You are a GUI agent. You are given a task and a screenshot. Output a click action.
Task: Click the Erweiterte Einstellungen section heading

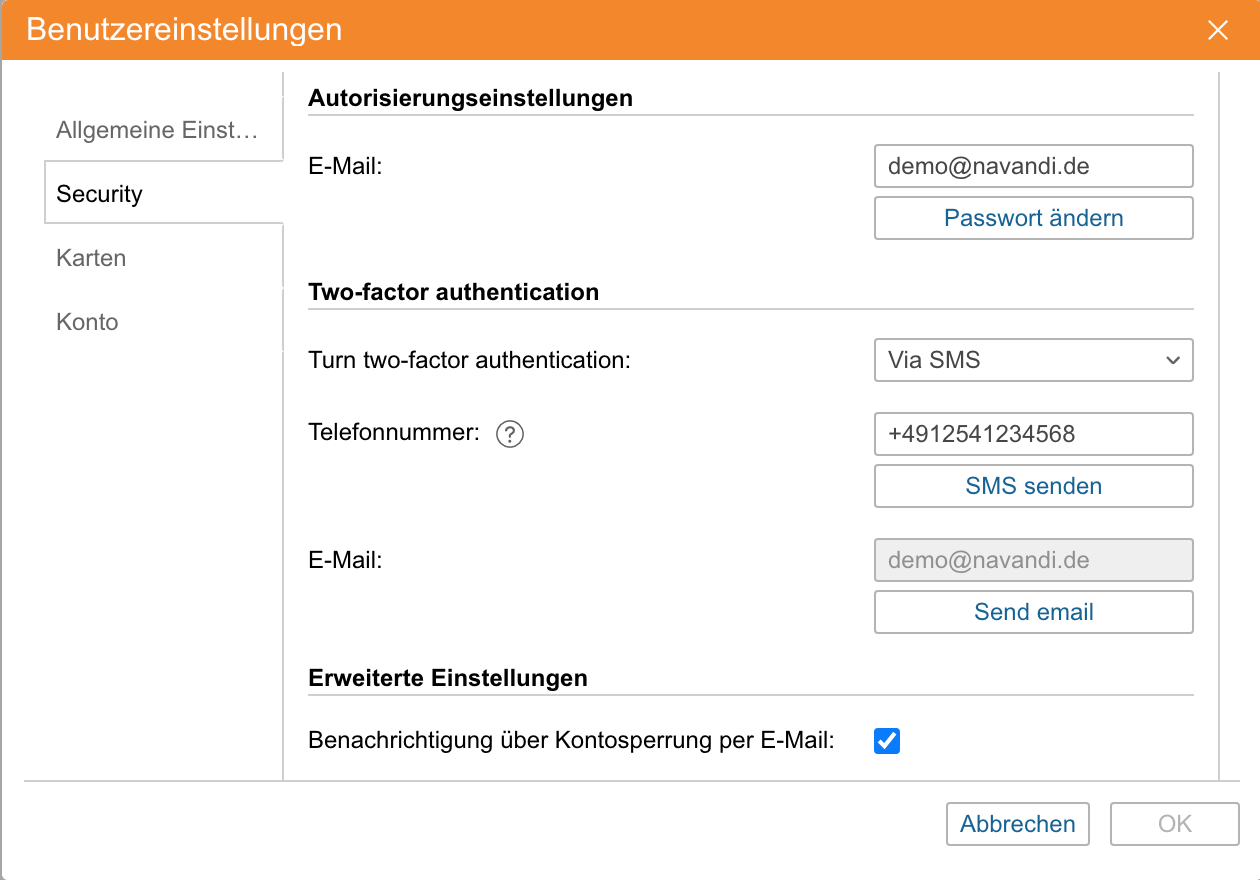click(x=447, y=678)
